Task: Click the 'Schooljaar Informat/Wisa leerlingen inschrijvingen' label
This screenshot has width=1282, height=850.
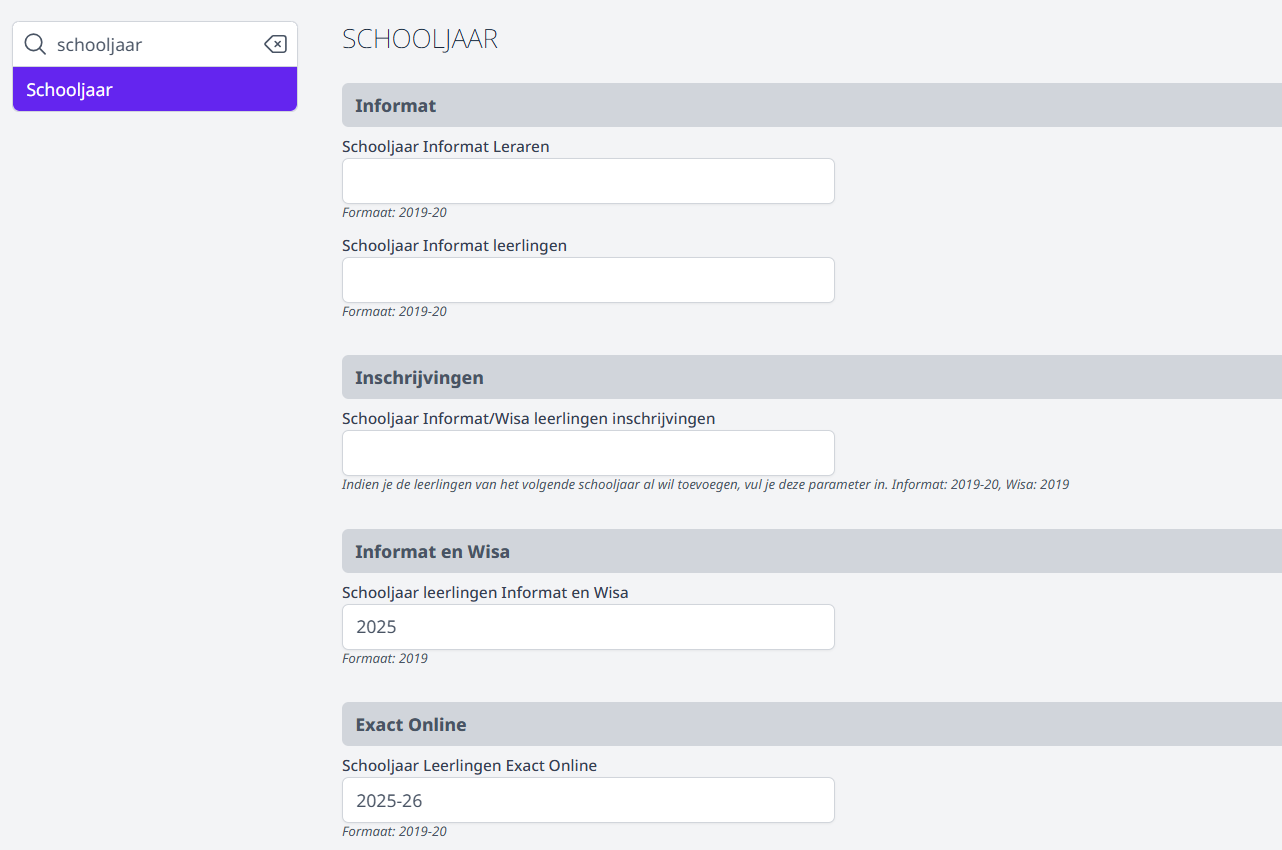Action: click(x=529, y=418)
